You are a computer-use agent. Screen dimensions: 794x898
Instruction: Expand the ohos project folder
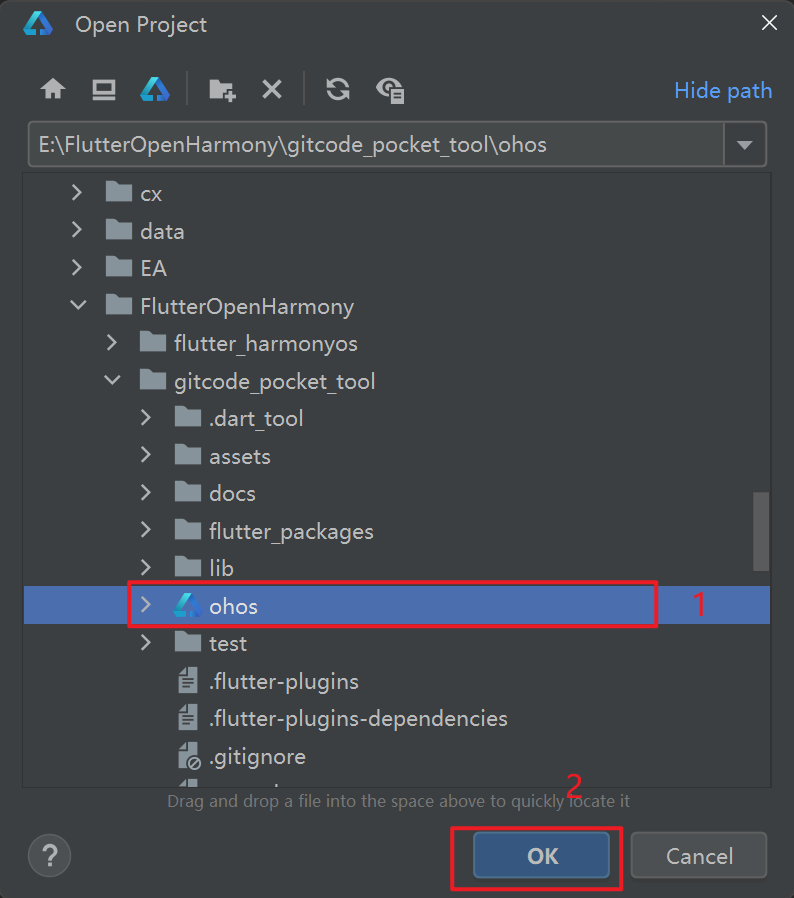pos(146,604)
